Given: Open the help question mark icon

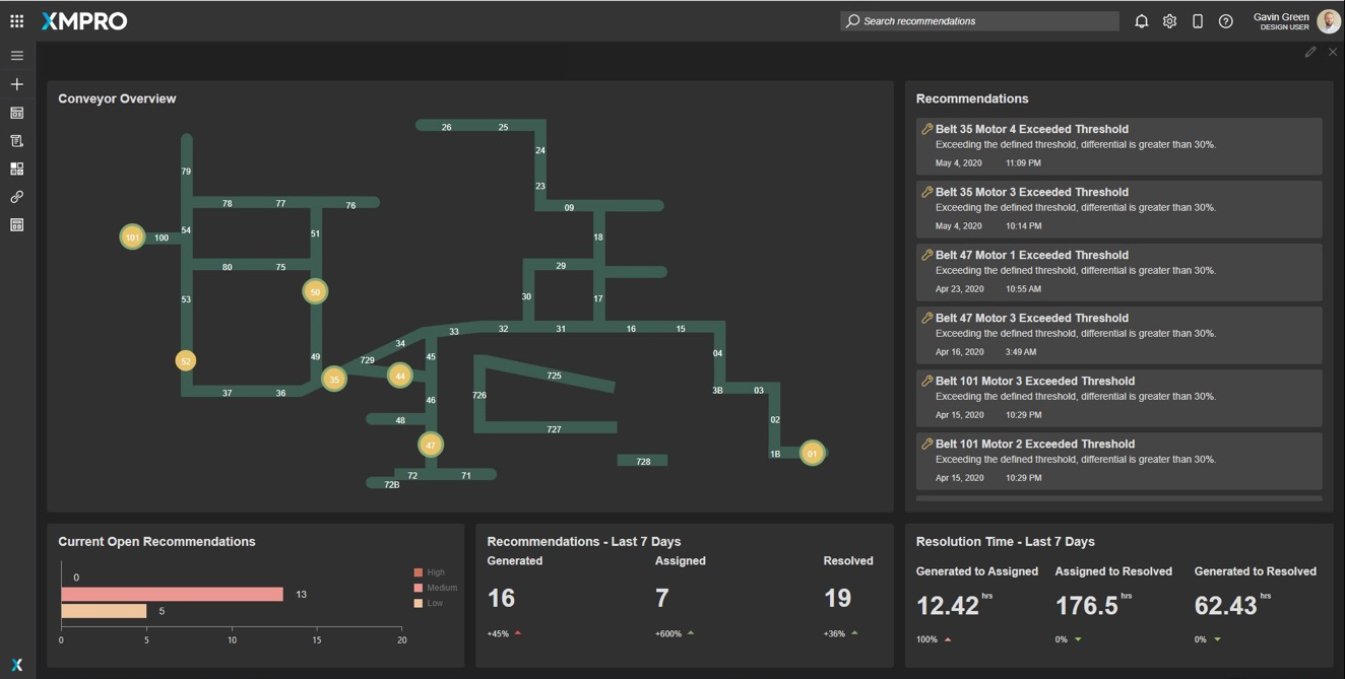Looking at the screenshot, I should pos(1225,21).
